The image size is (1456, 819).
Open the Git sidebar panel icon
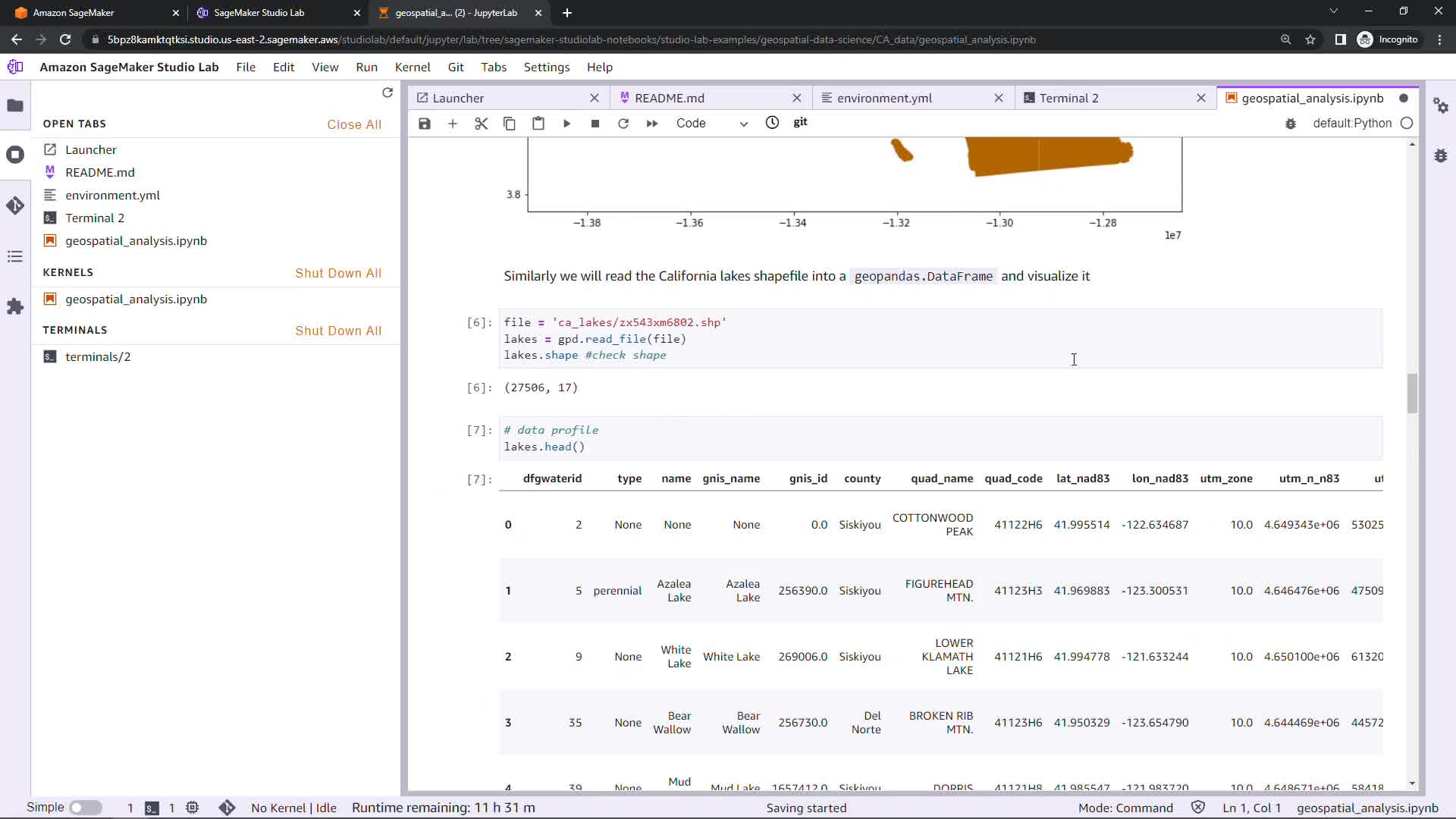tap(15, 206)
